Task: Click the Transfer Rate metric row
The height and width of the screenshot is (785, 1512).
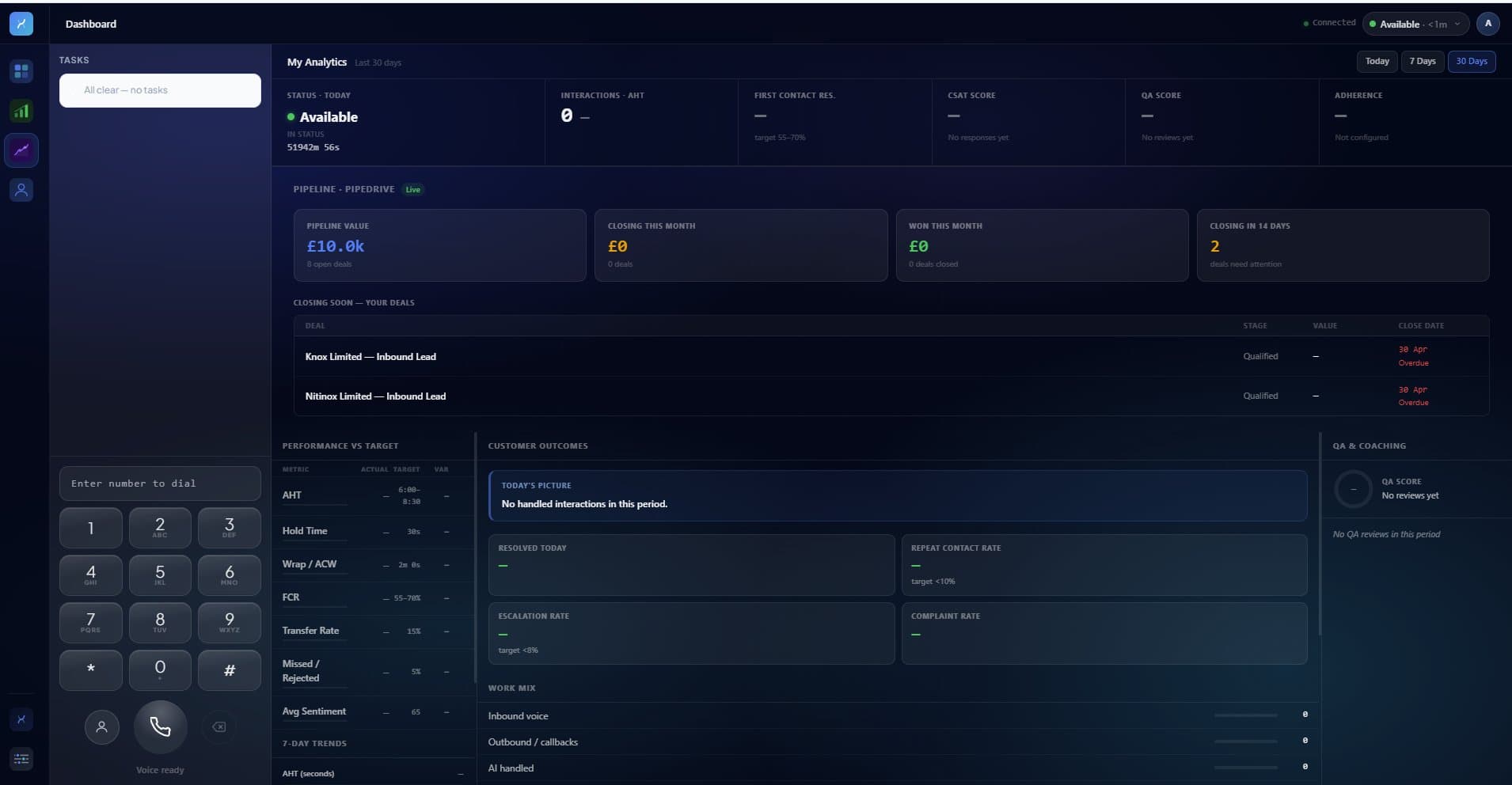Action: (x=372, y=631)
